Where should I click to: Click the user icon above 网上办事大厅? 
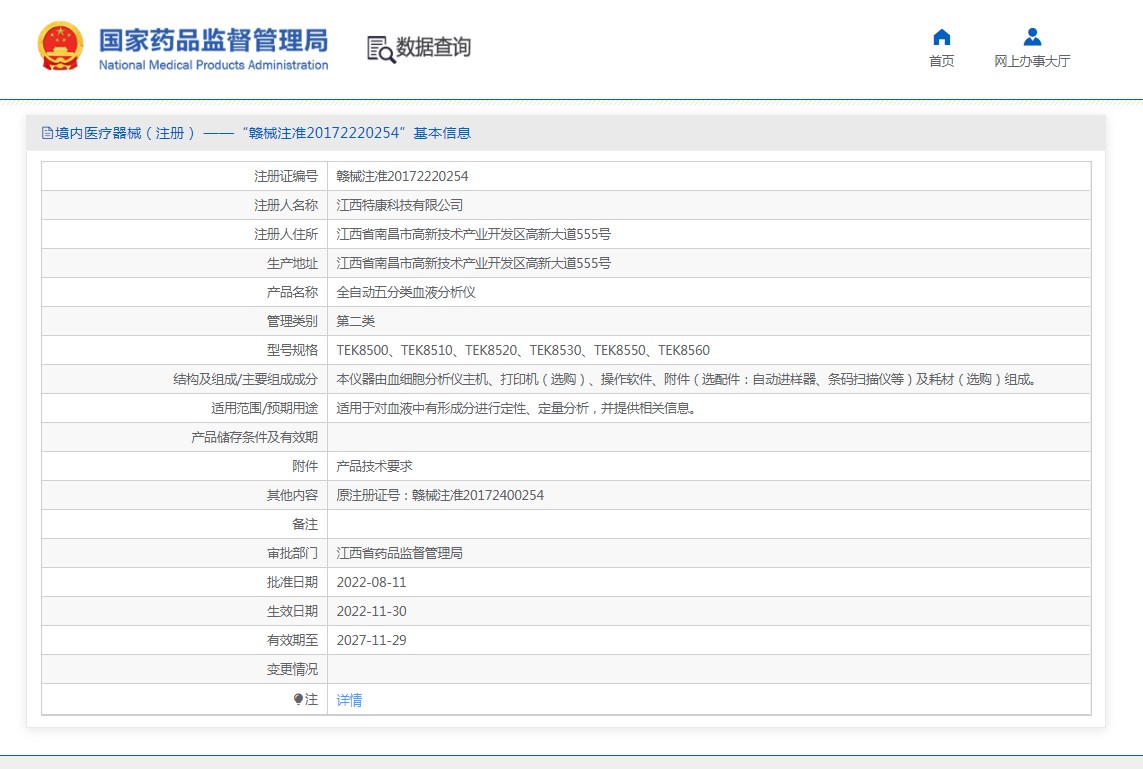coord(1032,37)
